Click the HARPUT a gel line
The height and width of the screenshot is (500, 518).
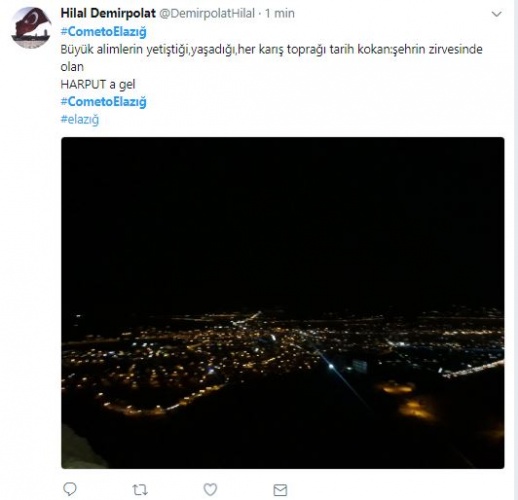pyautogui.click(x=98, y=84)
